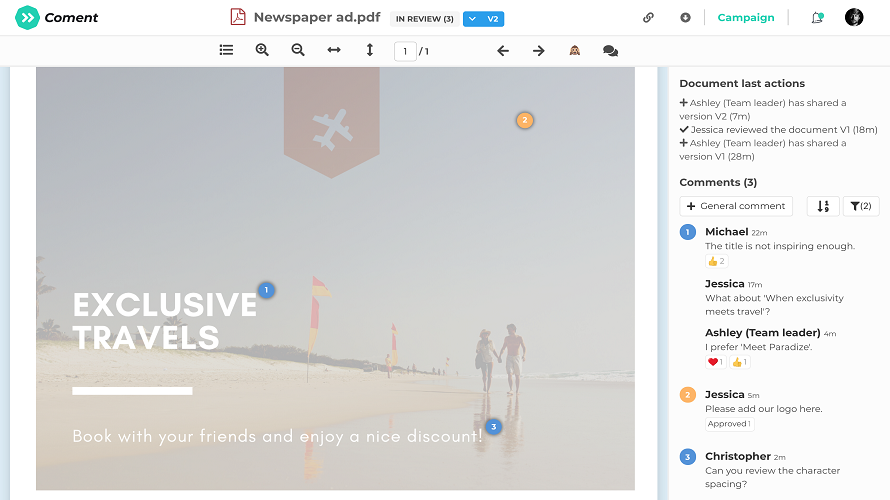The image size is (890, 500).
Task: Open the V2 version dropdown
Action: tap(484, 19)
